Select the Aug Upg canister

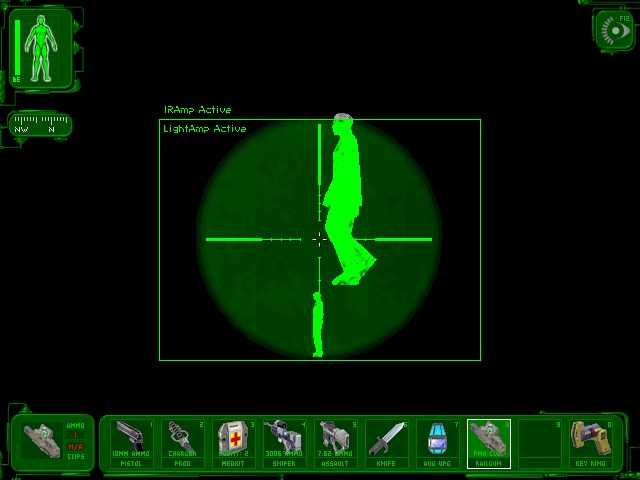(438, 442)
